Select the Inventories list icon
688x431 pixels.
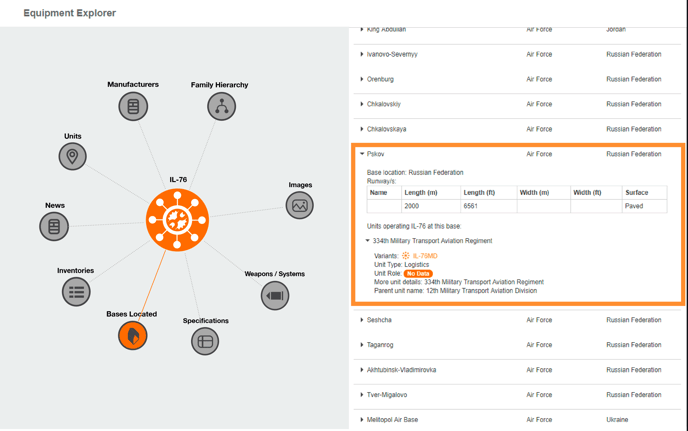(x=76, y=291)
